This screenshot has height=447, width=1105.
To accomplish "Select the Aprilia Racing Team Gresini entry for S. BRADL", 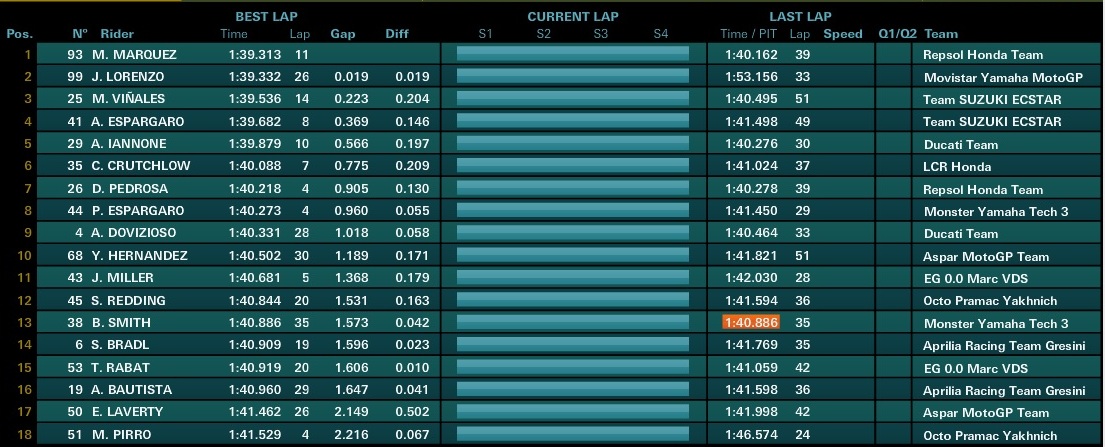I will pyautogui.click(x=1004, y=345).
